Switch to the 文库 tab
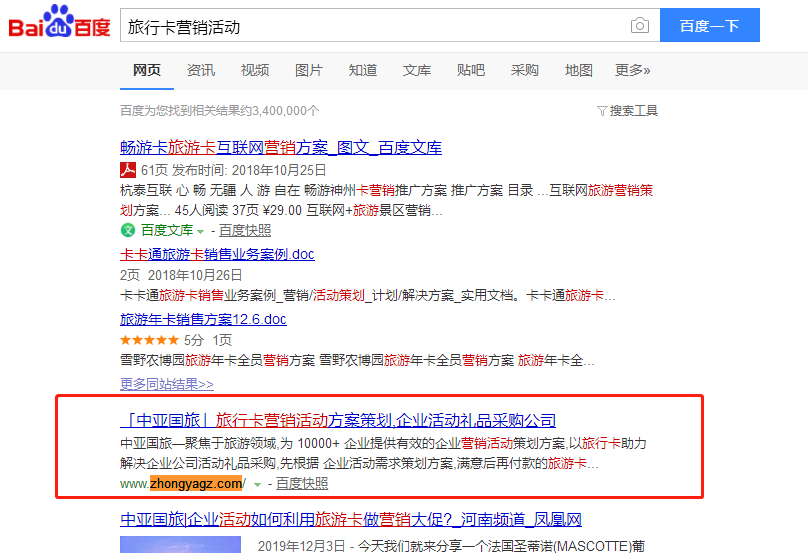Screen dimensions: 808x553 417,70
